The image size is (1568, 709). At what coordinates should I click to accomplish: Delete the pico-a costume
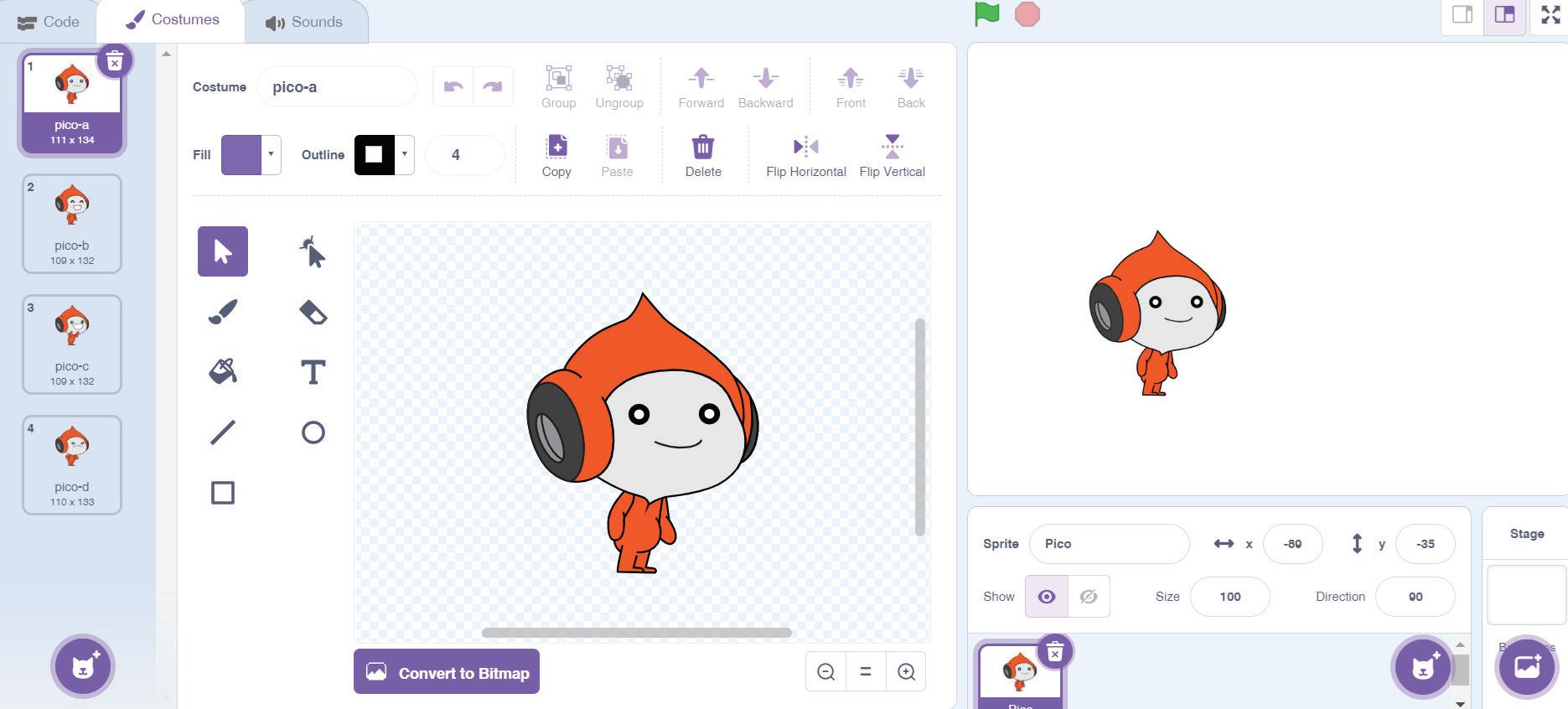tap(115, 61)
